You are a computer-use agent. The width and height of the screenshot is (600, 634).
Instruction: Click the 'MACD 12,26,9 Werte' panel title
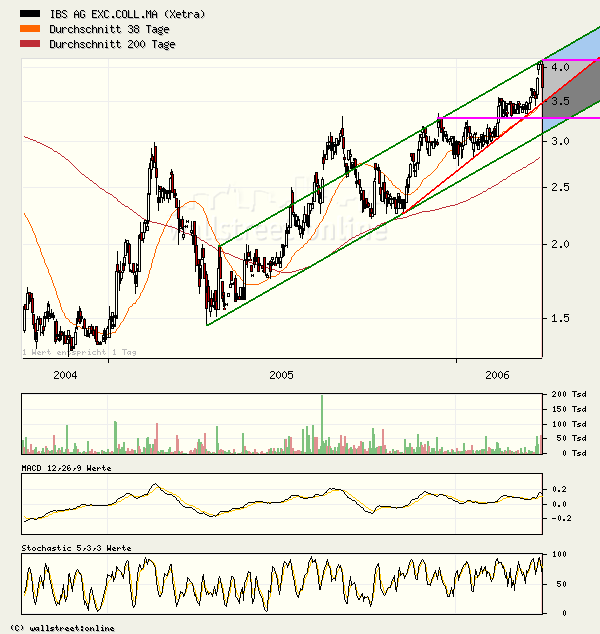tap(66, 468)
